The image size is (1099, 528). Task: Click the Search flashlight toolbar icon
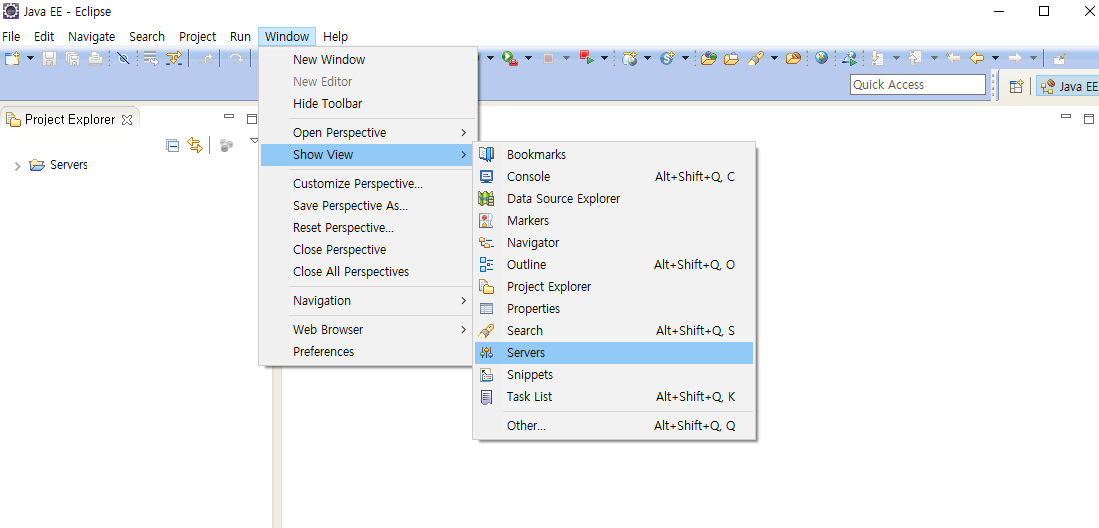756,59
